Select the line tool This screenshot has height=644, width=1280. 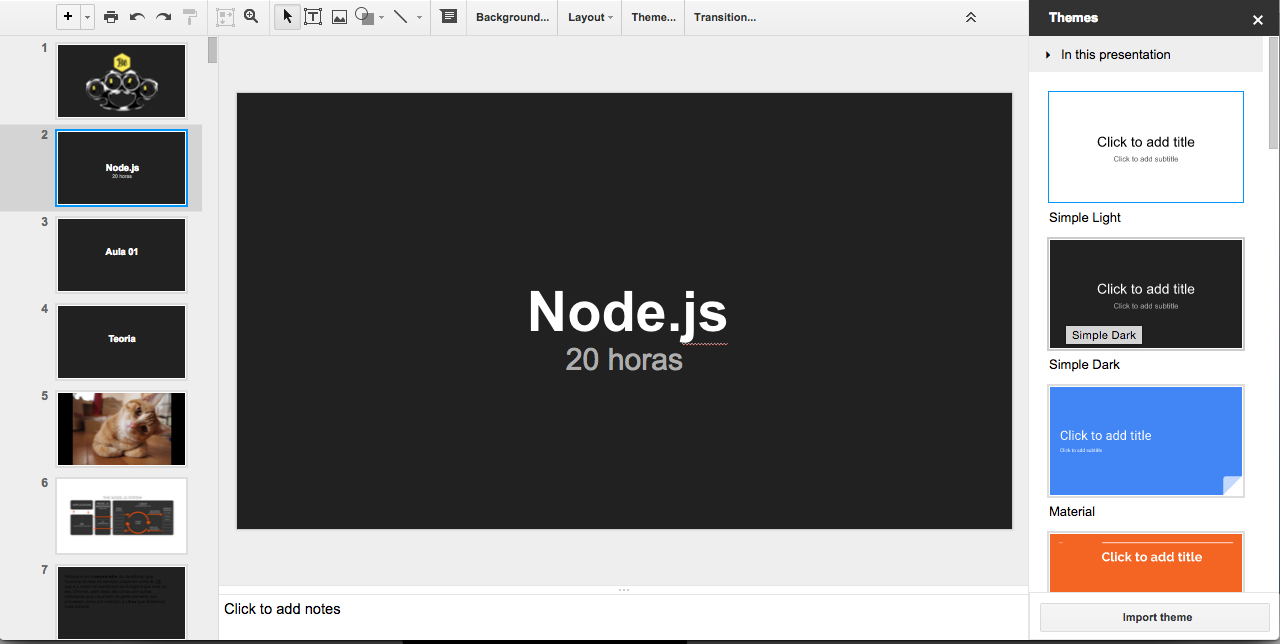(400, 17)
